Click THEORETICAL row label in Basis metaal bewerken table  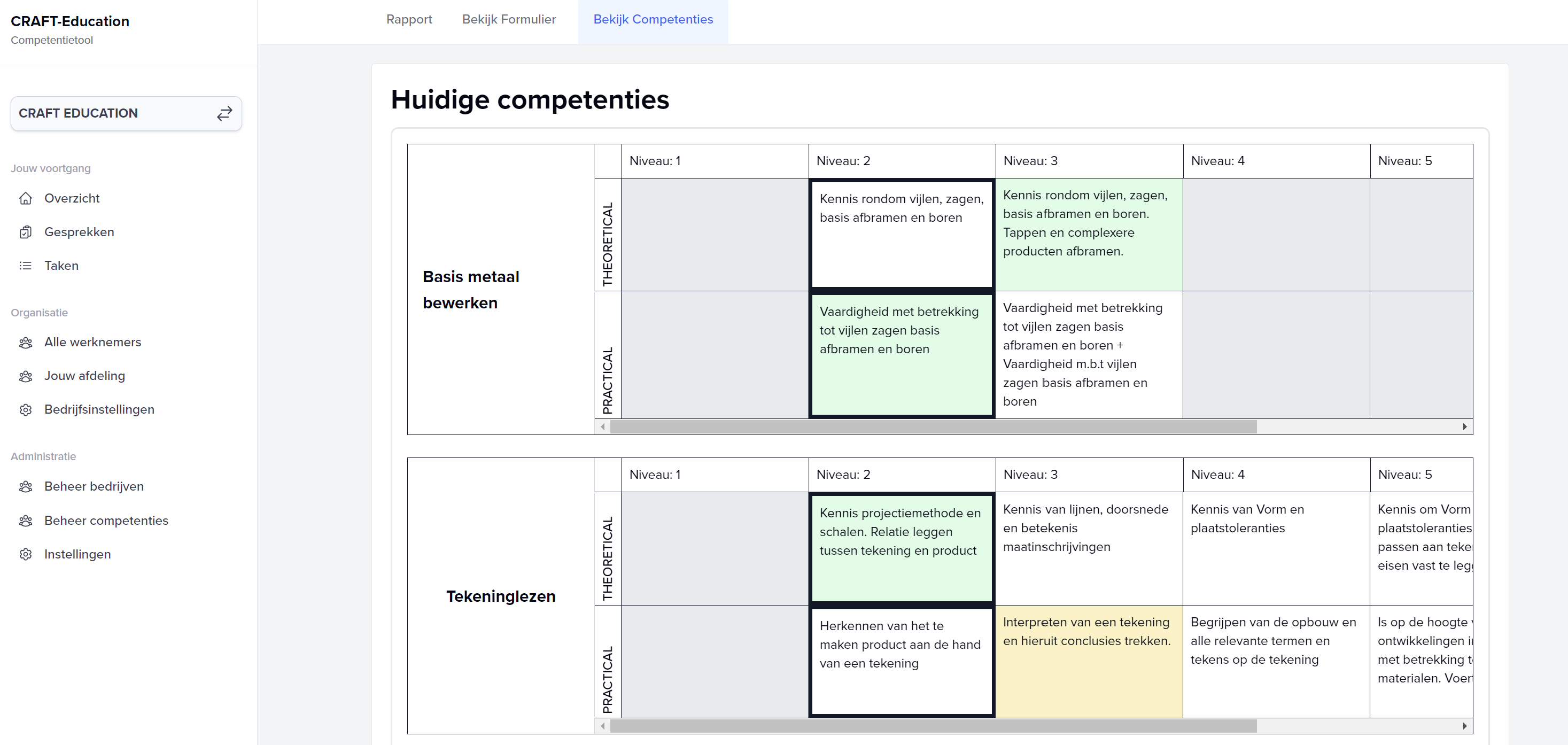click(608, 244)
